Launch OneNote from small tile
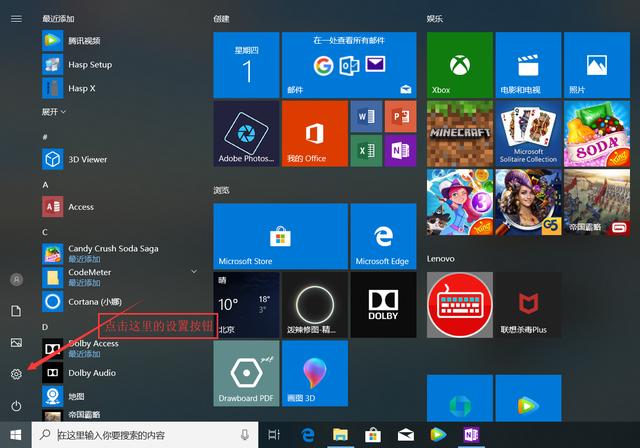Image resolution: width=640 pixels, height=448 pixels. coord(400,151)
